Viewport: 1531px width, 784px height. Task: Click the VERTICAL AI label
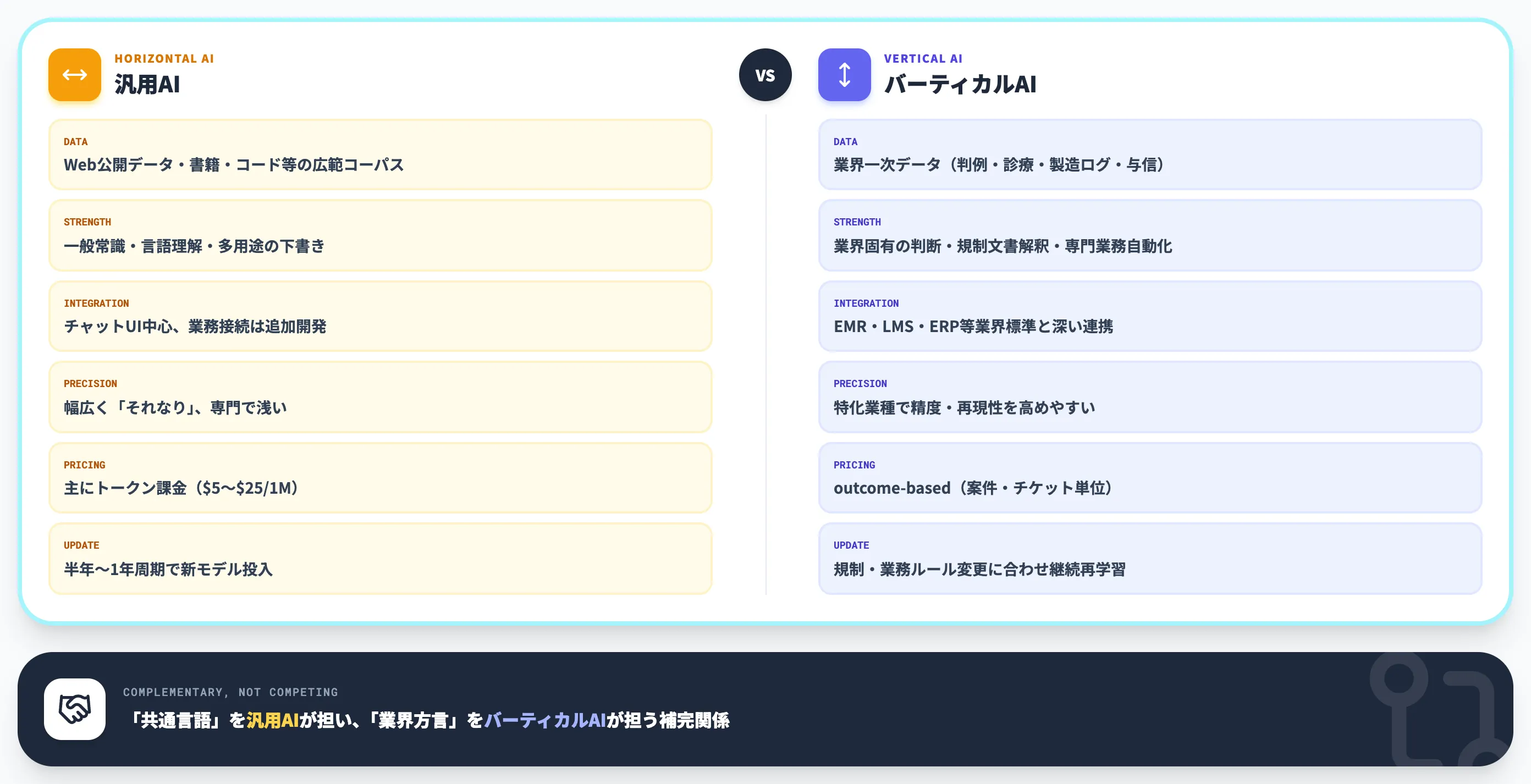click(923, 58)
